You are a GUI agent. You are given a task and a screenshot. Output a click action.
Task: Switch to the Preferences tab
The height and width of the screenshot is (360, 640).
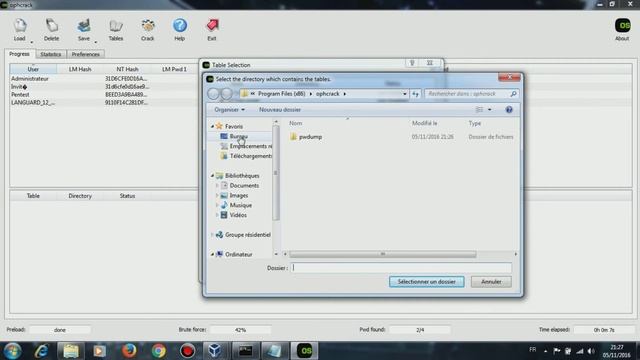pos(86,54)
